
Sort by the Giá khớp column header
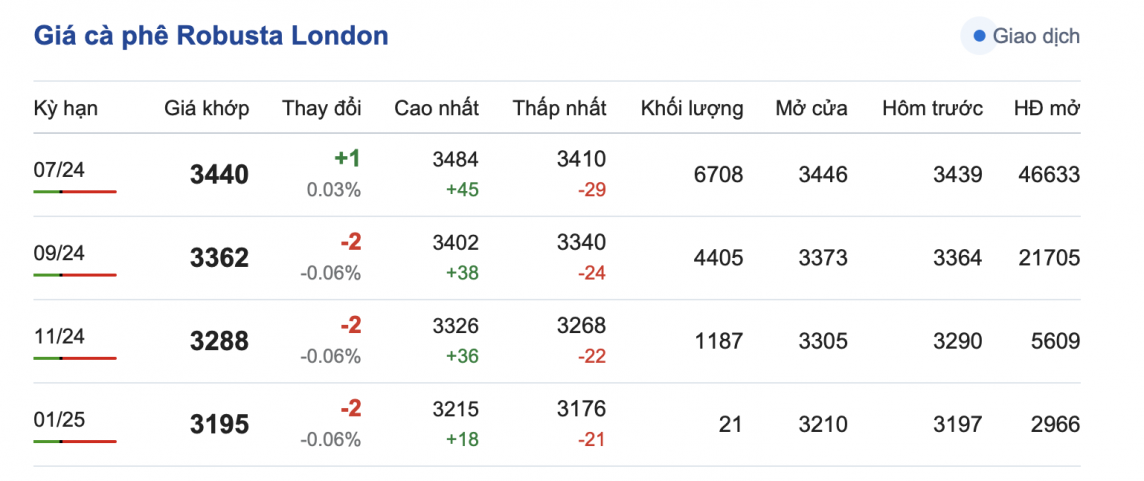(207, 108)
